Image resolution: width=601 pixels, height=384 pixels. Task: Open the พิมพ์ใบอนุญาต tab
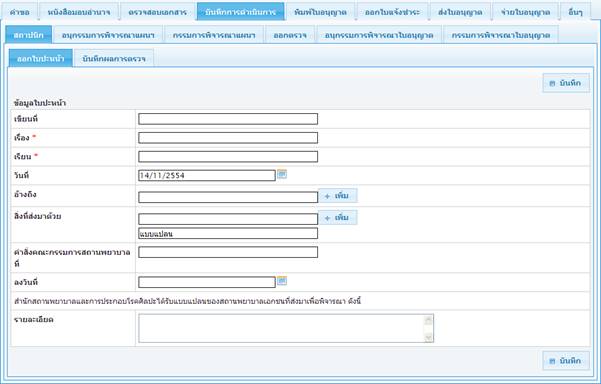point(320,12)
